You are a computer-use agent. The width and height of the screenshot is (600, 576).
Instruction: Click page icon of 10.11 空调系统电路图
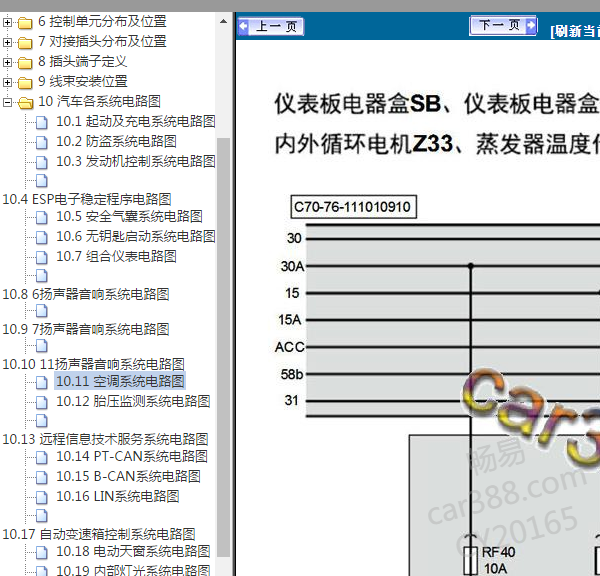pos(42,382)
